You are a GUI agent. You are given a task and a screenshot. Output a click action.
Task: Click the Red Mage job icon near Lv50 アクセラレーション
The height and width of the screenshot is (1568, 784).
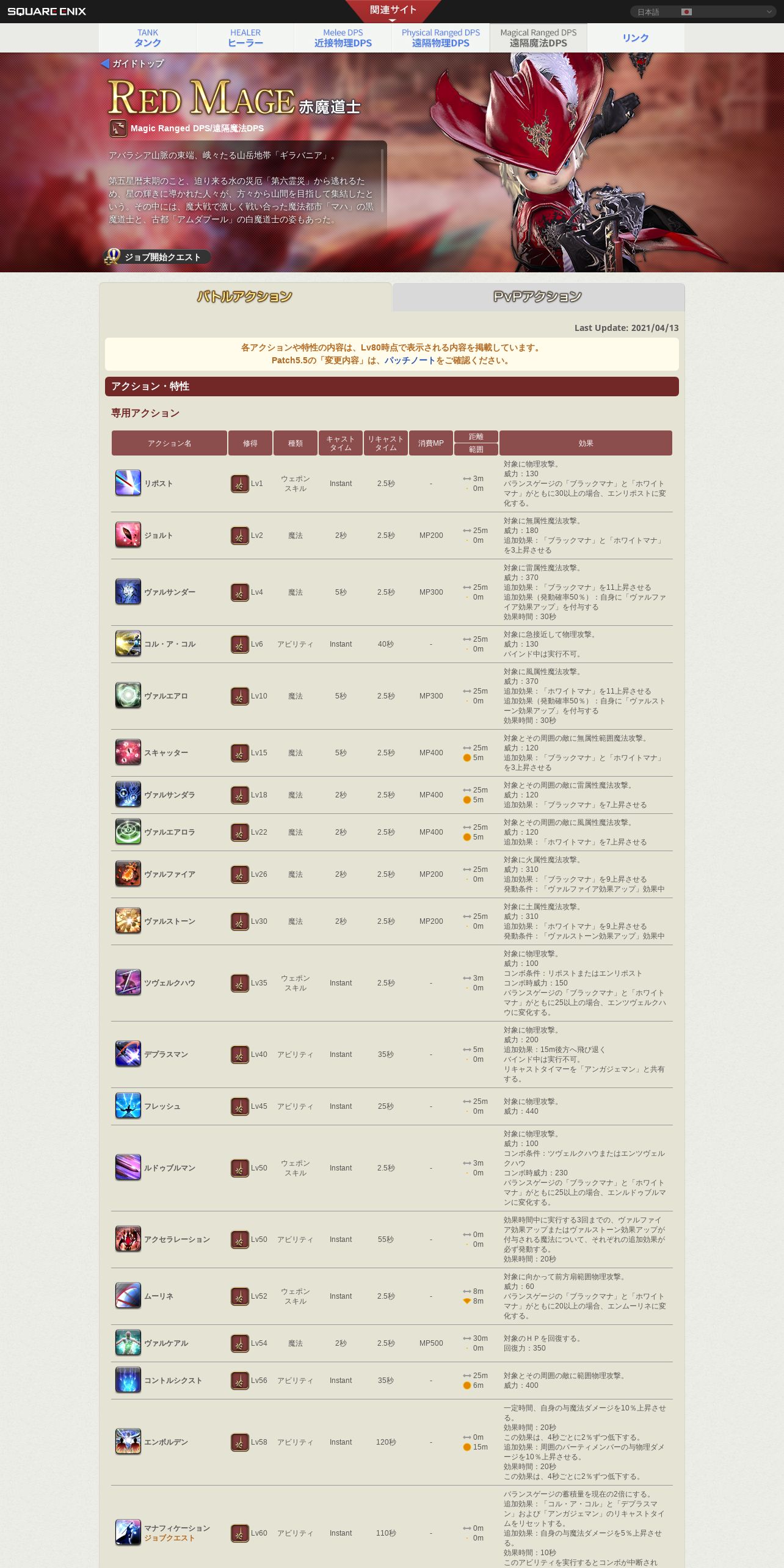point(240,1240)
